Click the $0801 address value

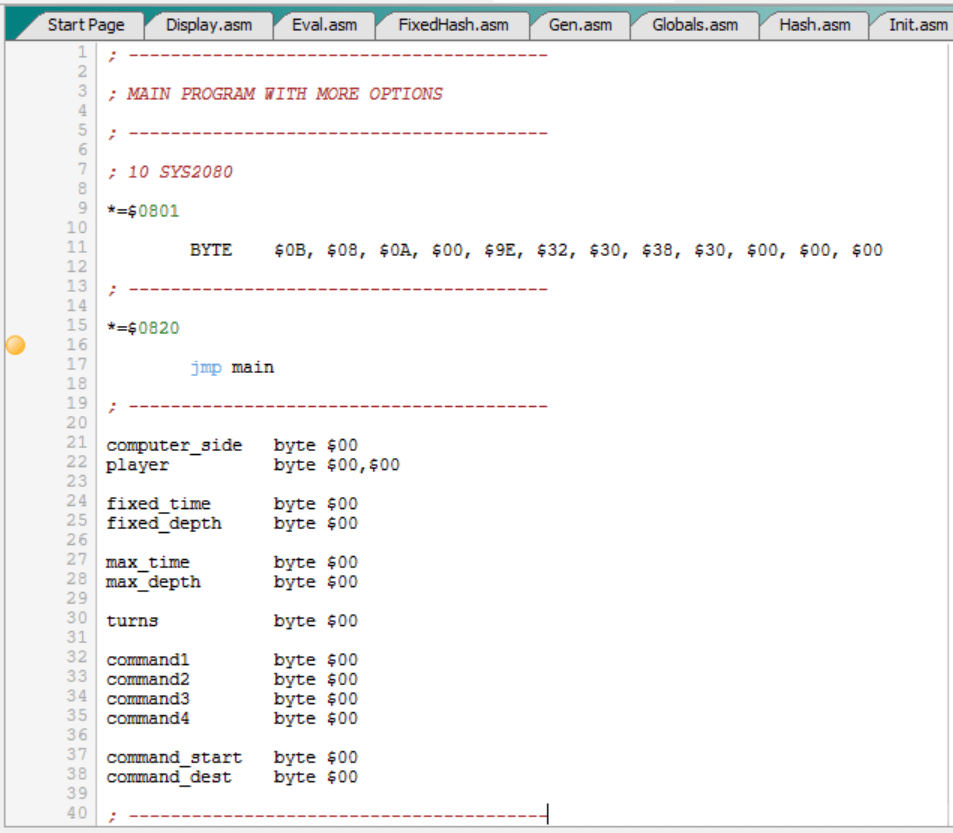coord(153,211)
